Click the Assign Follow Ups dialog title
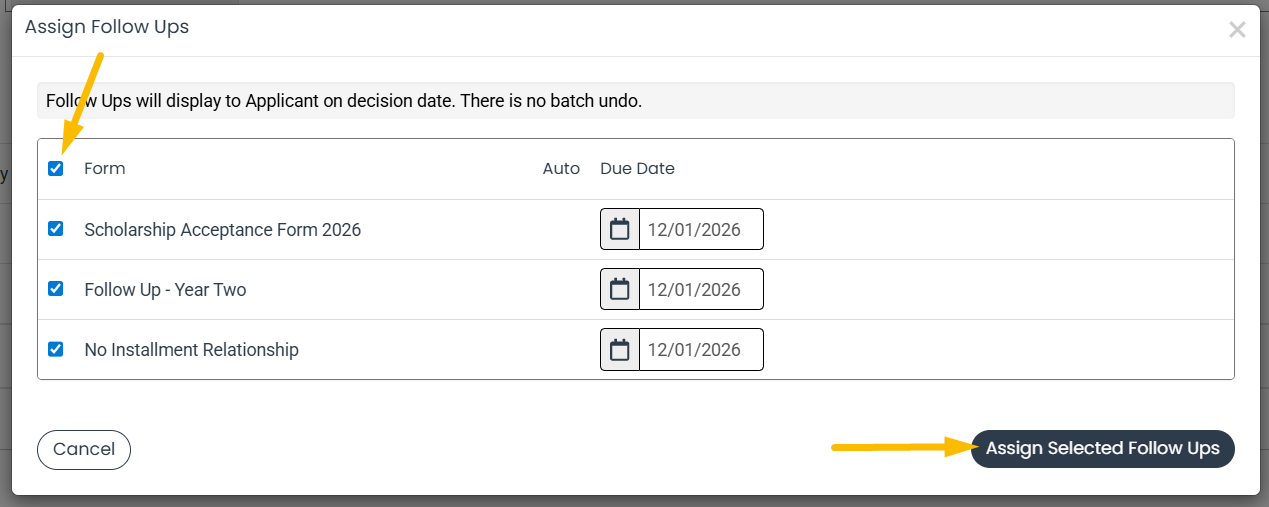 pos(107,27)
